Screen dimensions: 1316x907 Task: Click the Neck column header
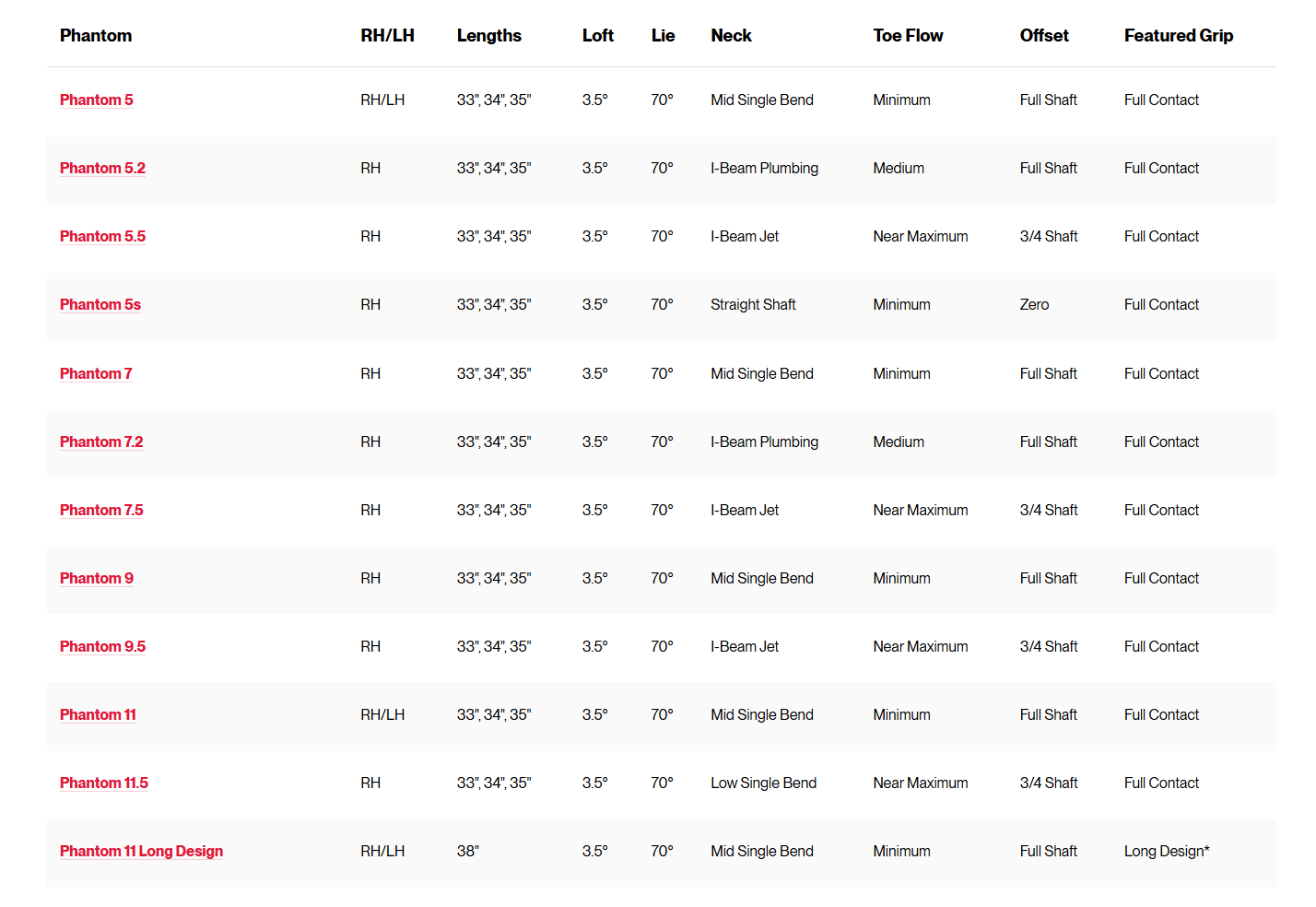(x=731, y=36)
